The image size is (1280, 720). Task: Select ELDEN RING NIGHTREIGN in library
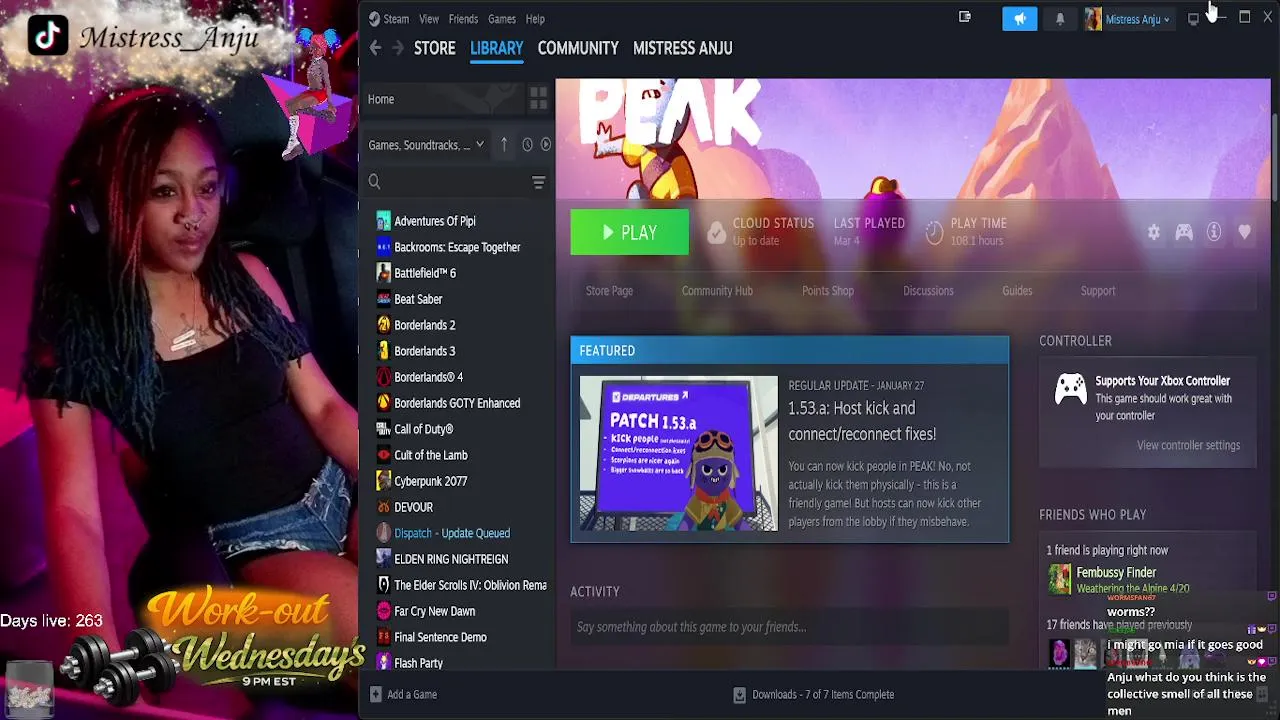(451, 559)
